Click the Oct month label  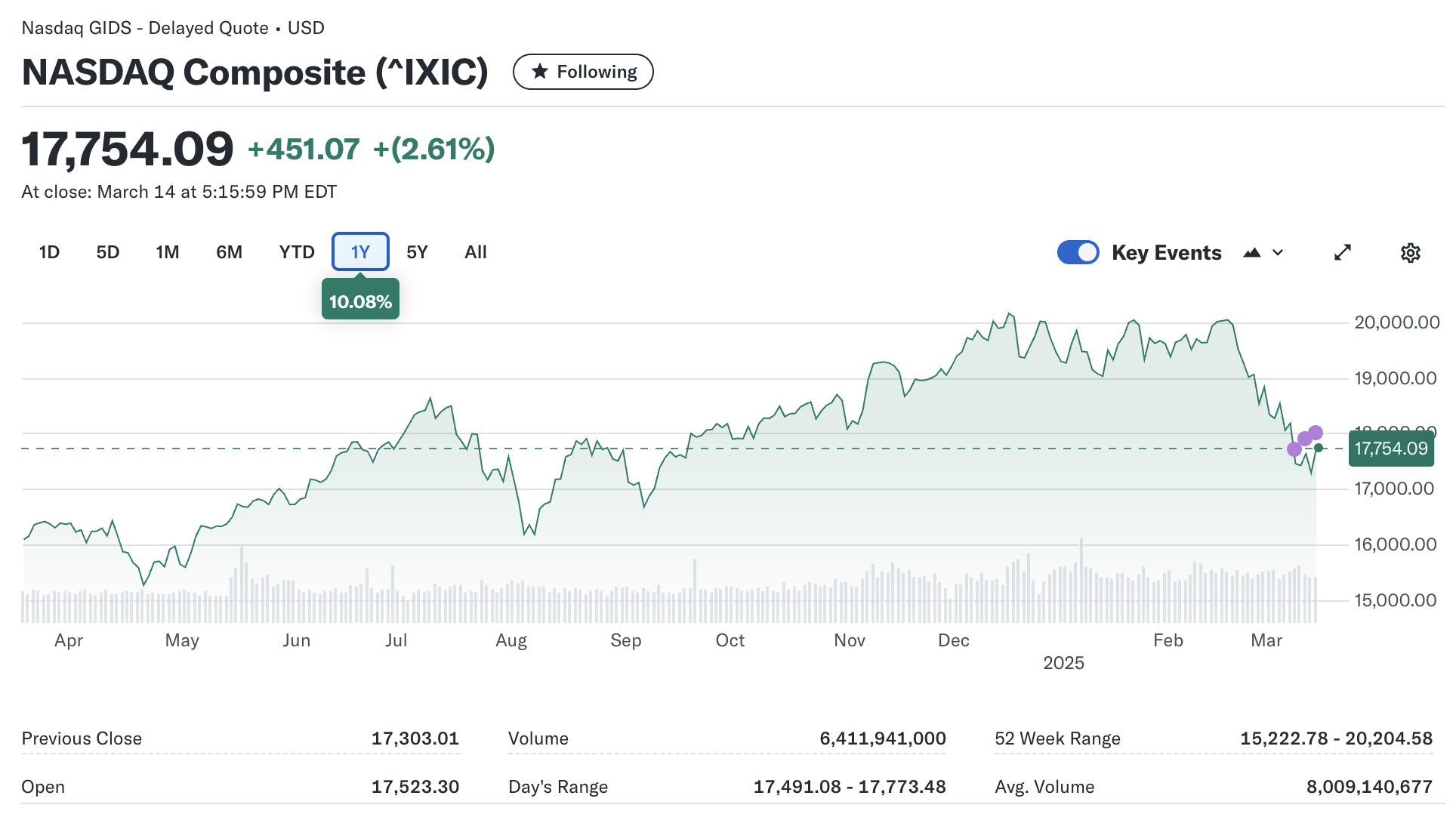coord(730,640)
